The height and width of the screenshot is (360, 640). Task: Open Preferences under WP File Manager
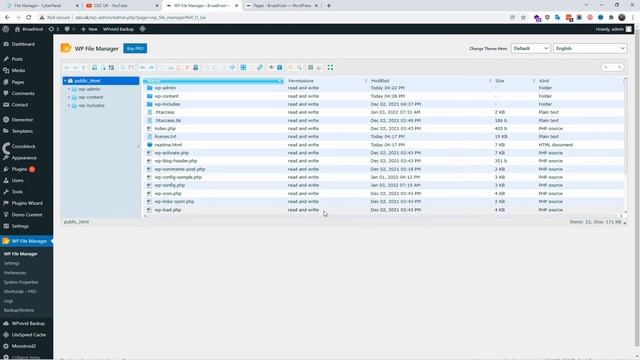click(15, 273)
